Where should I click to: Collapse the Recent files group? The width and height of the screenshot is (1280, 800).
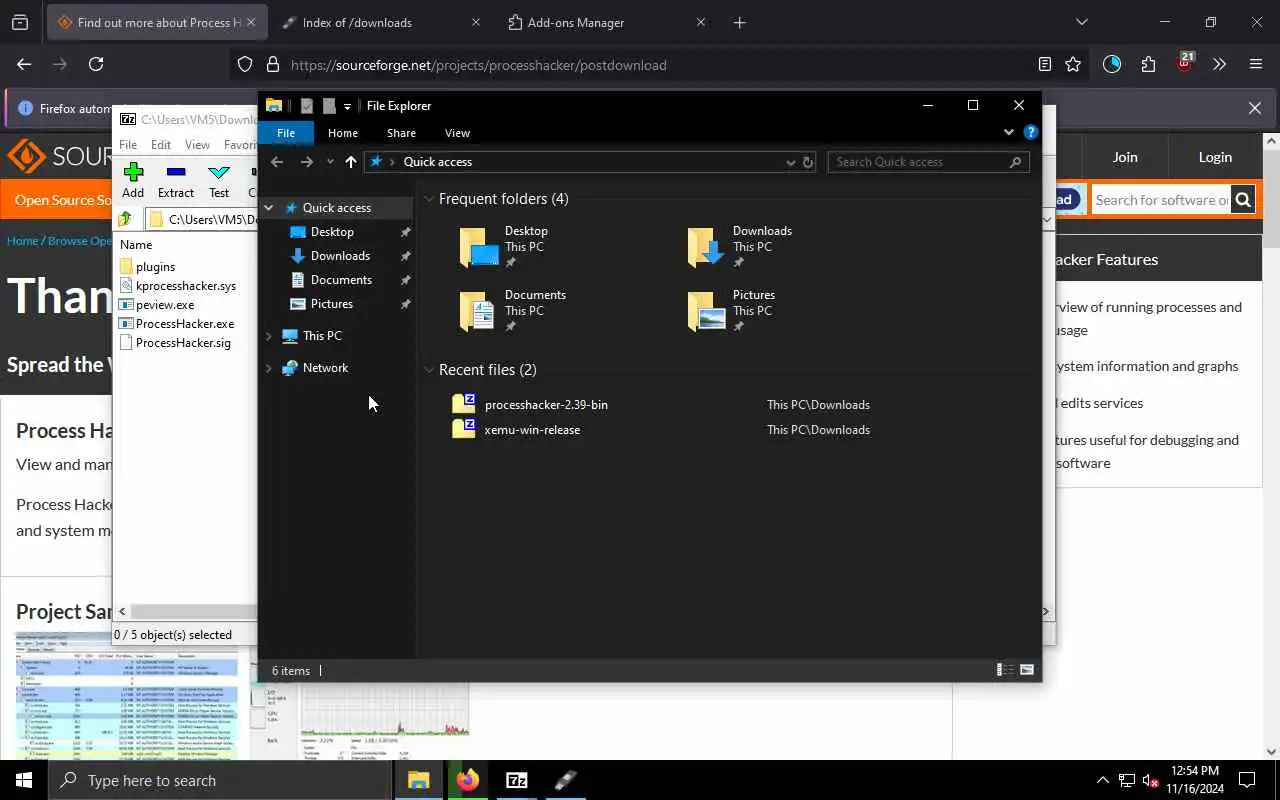pos(428,370)
